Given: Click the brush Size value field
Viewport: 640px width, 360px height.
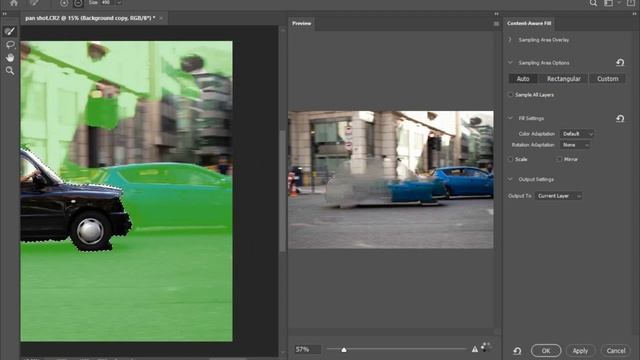Looking at the screenshot, I should coord(105,3).
